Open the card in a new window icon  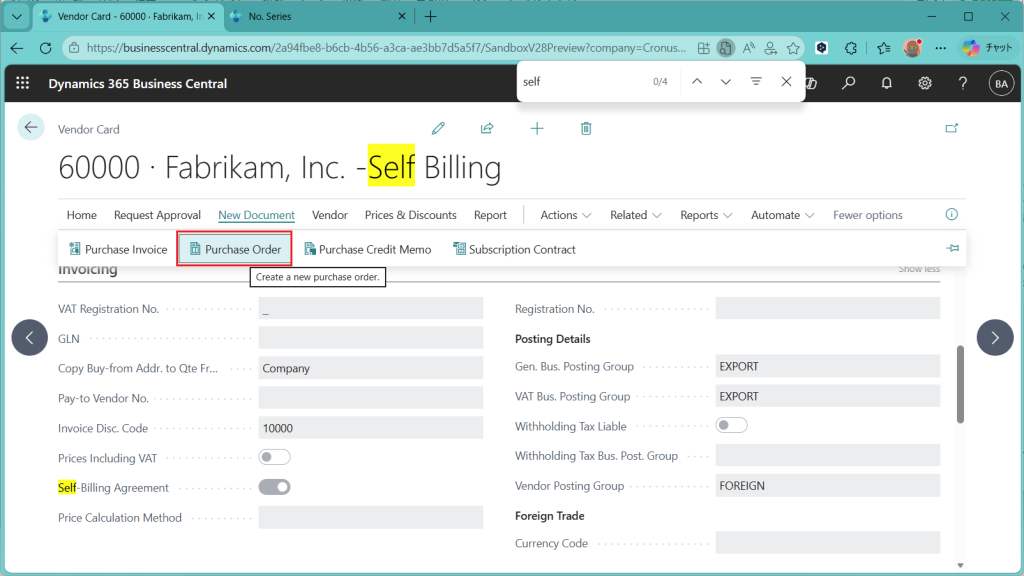[951, 128]
